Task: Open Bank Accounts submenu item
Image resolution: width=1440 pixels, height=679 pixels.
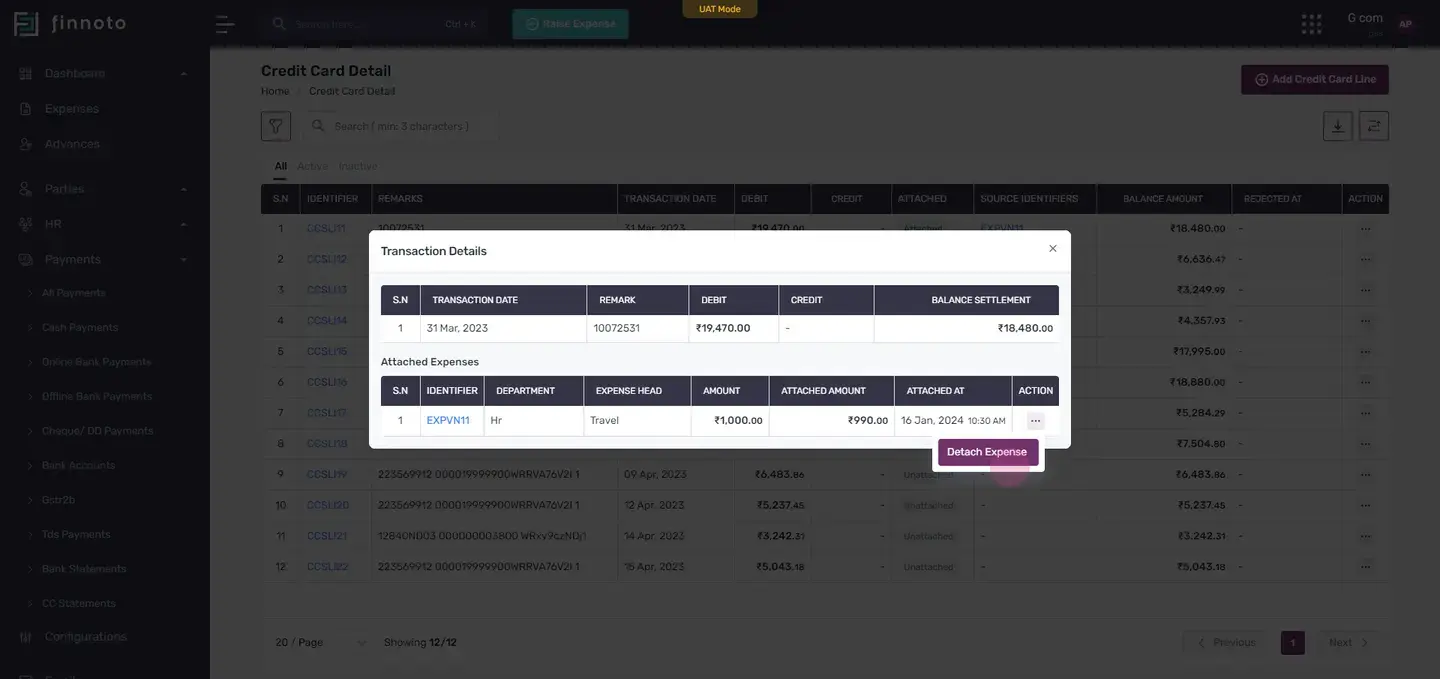Action: pos(78,466)
